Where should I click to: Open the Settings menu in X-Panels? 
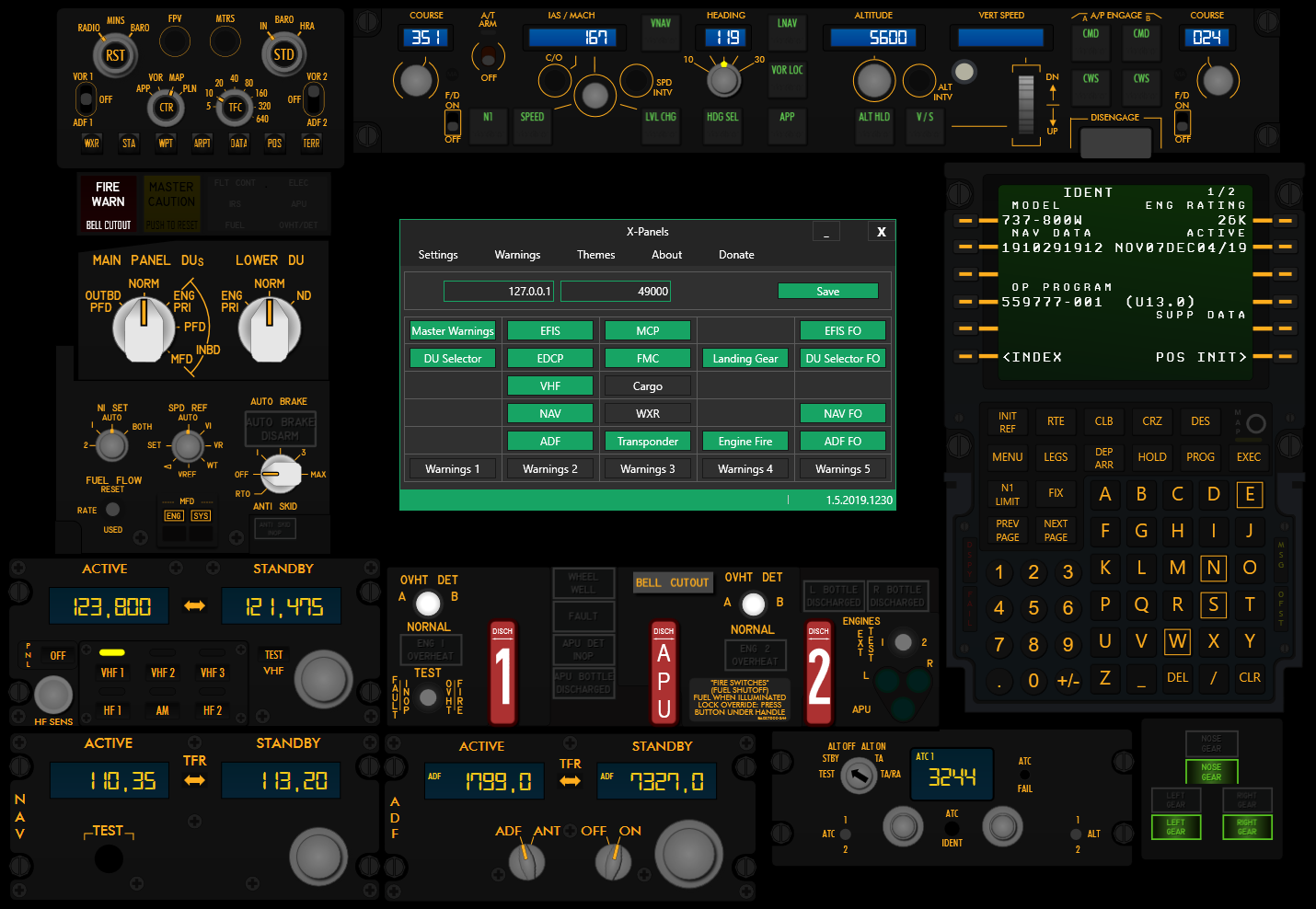point(438,255)
